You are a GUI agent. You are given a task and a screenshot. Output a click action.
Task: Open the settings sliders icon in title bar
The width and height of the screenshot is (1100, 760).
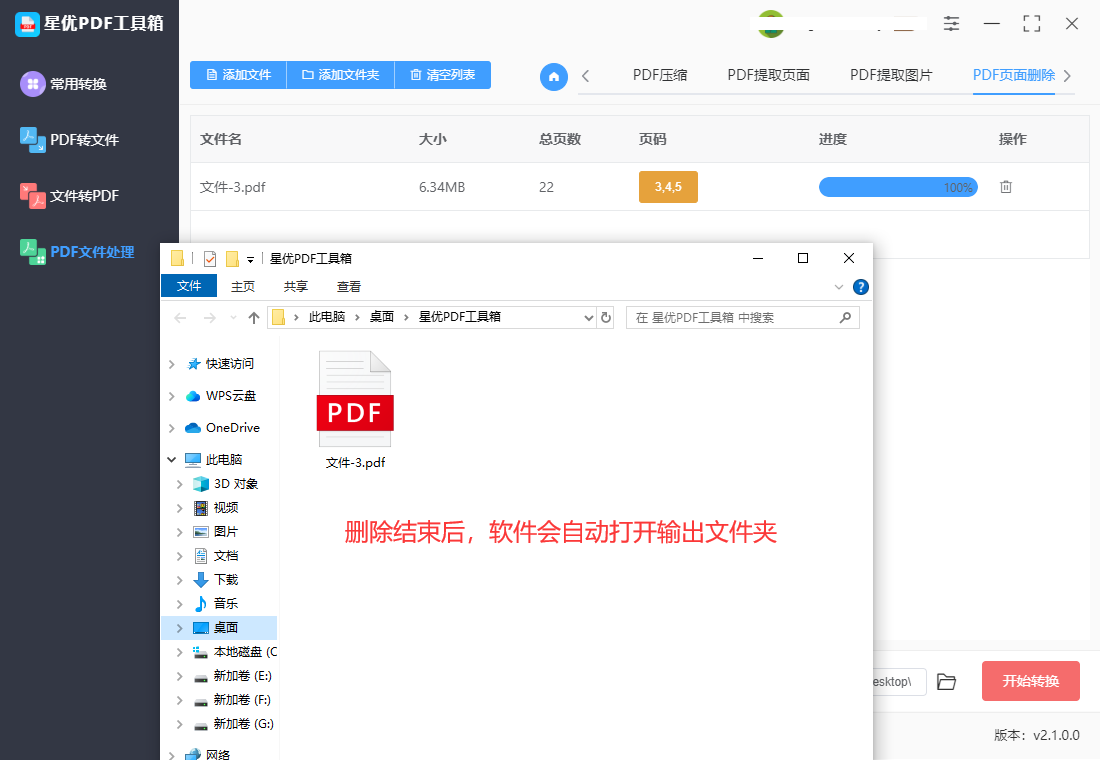(x=951, y=24)
